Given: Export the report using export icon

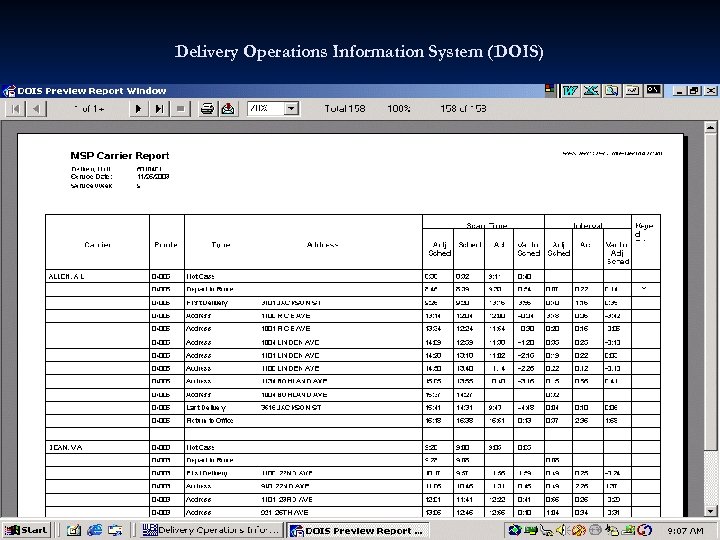Looking at the screenshot, I should [x=228, y=109].
